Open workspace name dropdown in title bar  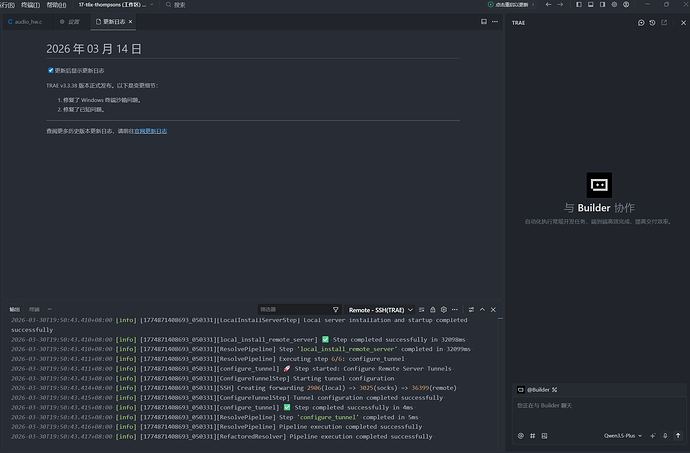[x=116, y=5]
